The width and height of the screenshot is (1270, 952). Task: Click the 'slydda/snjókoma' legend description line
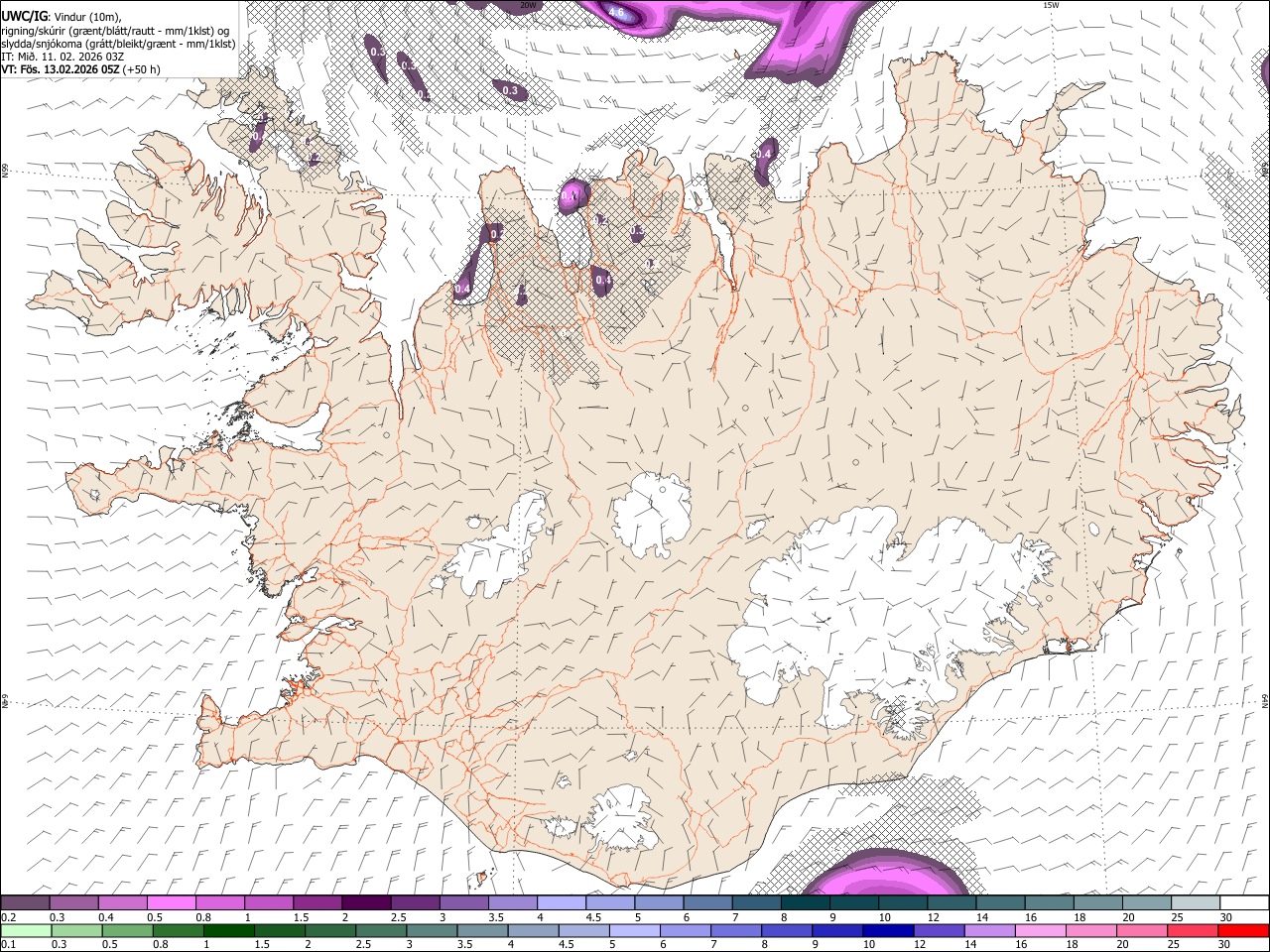point(118,44)
